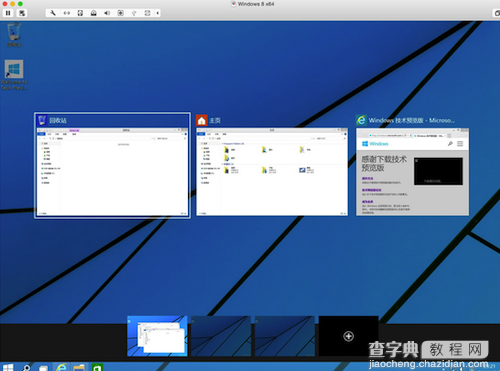Open taskbar search magnifier

point(26,367)
